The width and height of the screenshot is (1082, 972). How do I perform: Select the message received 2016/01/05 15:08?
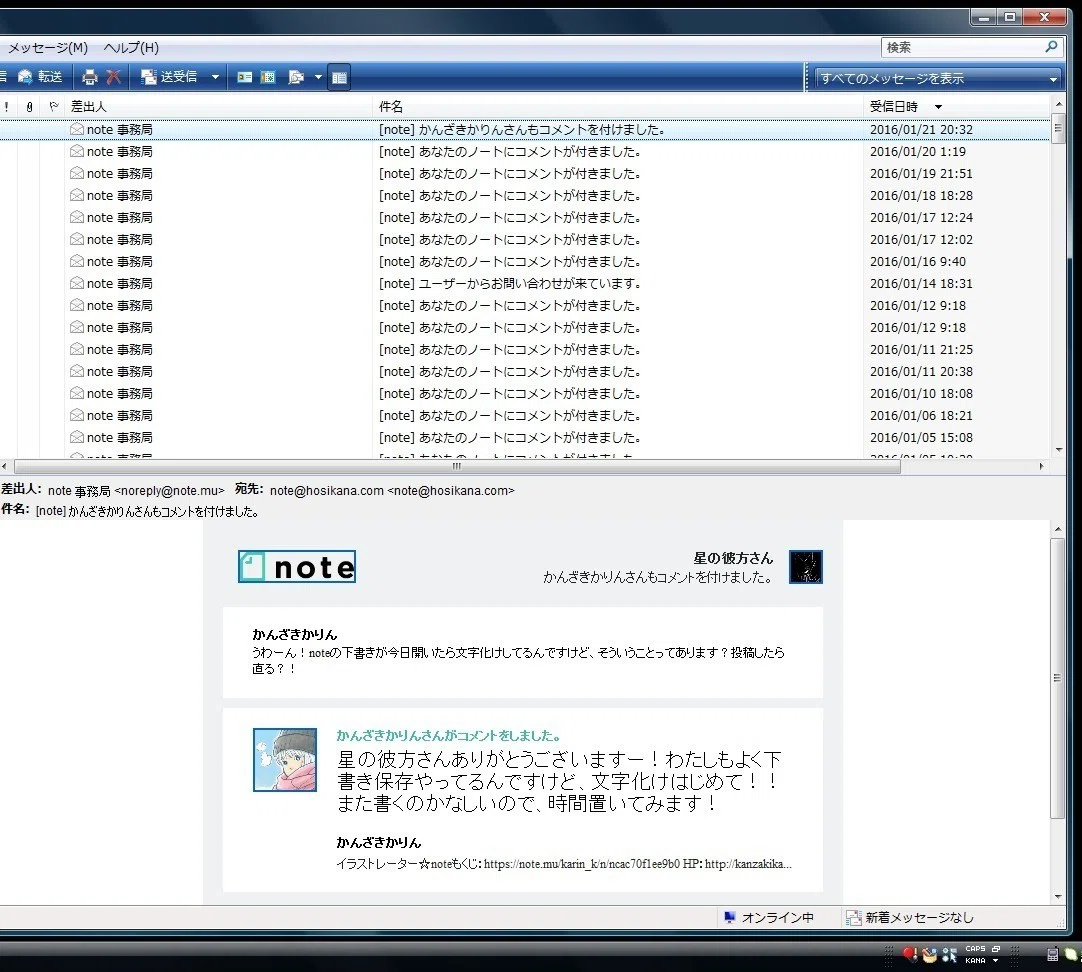tap(524, 438)
